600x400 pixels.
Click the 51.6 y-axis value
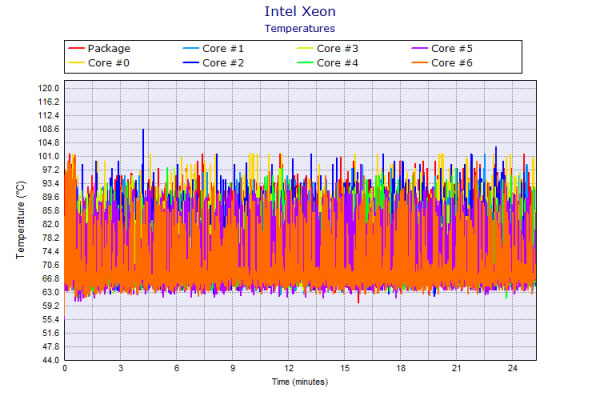pos(51,333)
